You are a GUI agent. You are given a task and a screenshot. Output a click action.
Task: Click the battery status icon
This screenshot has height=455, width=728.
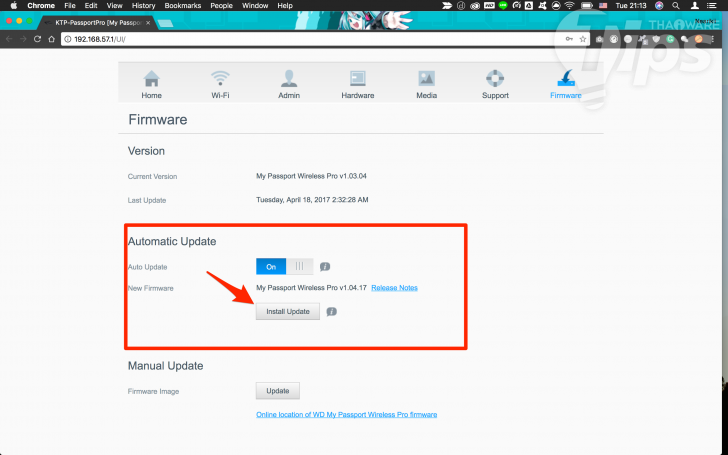pos(587,6)
